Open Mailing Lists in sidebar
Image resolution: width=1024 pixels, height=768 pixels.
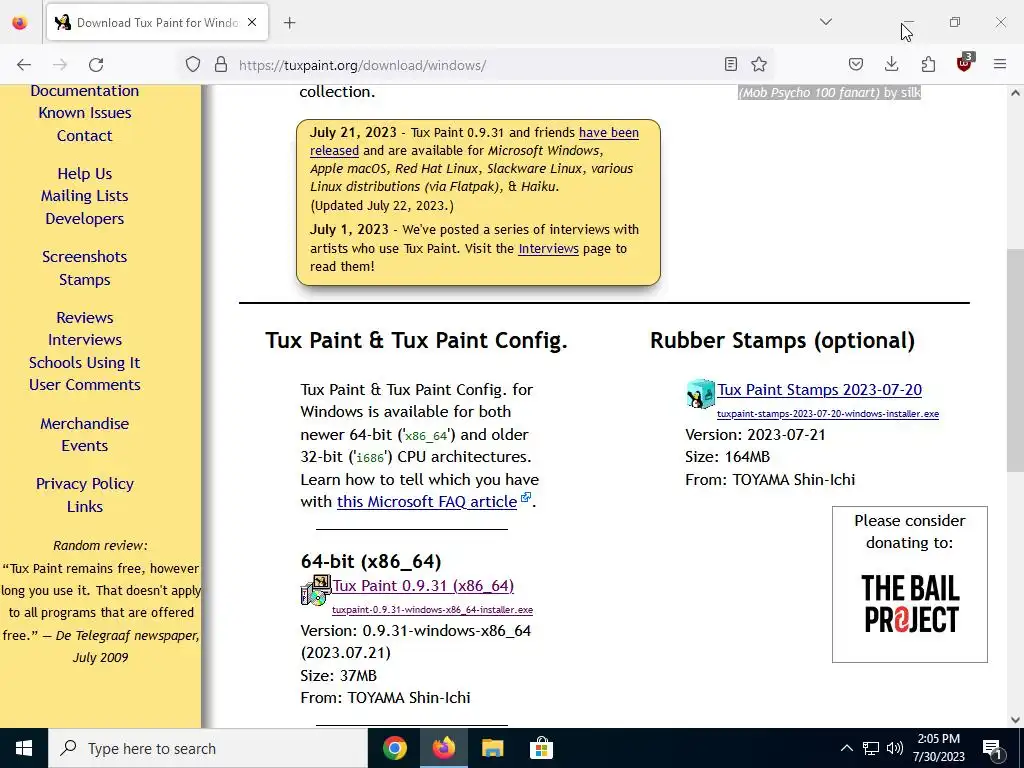(x=85, y=196)
